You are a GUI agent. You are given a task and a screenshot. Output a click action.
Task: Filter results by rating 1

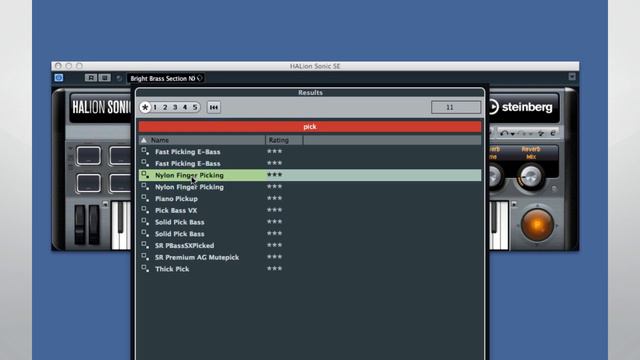coord(155,107)
